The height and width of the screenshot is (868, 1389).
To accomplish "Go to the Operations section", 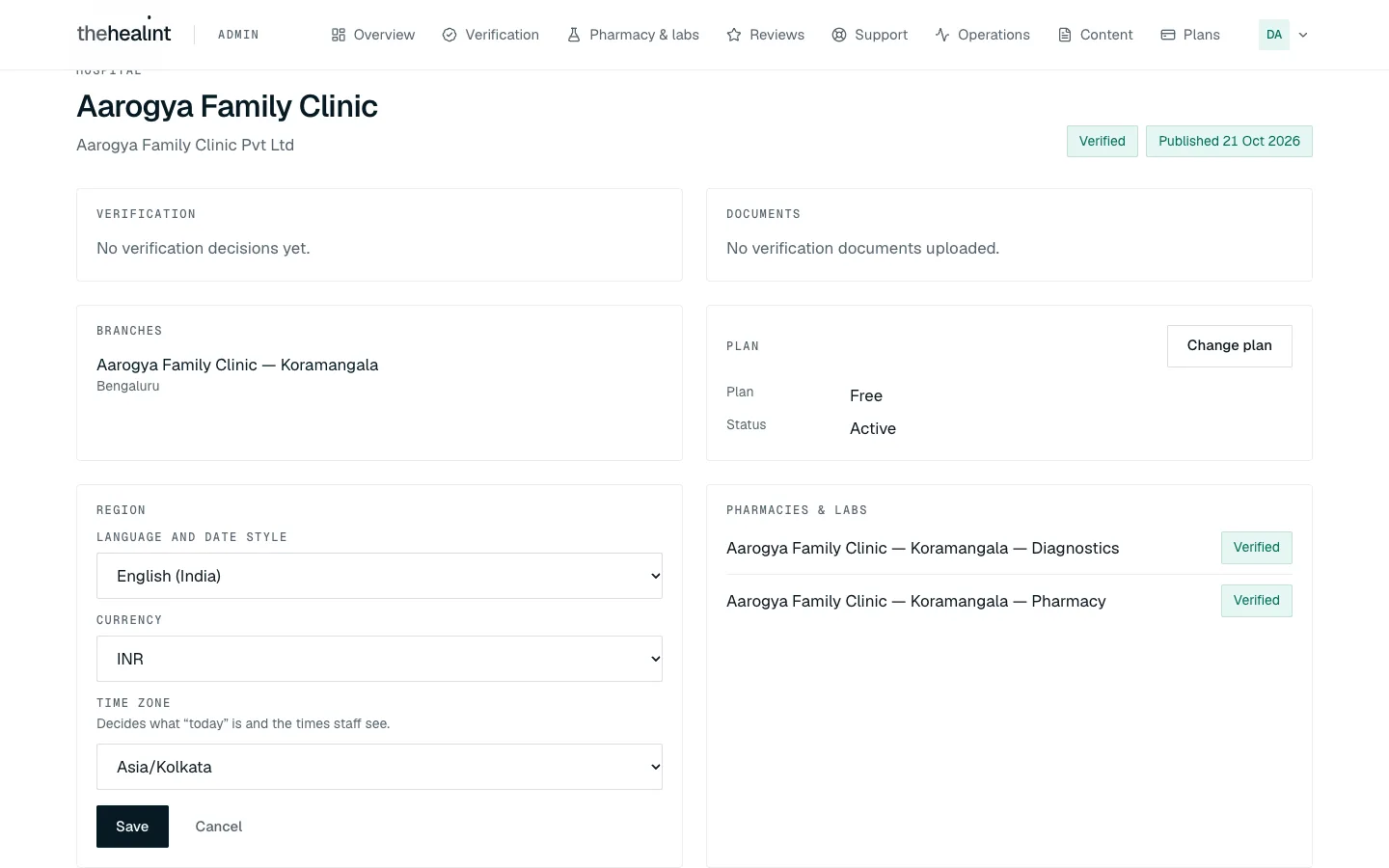I will click(983, 35).
